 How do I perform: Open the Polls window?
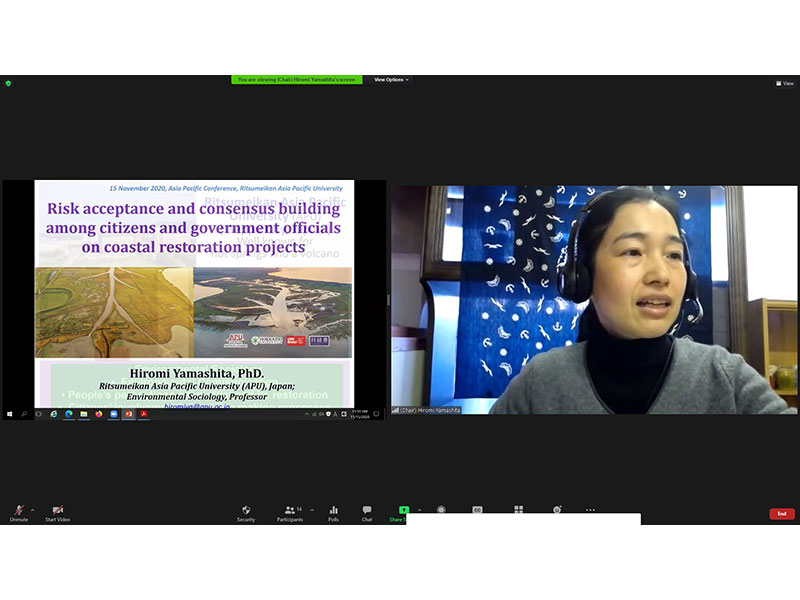pyautogui.click(x=333, y=512)
